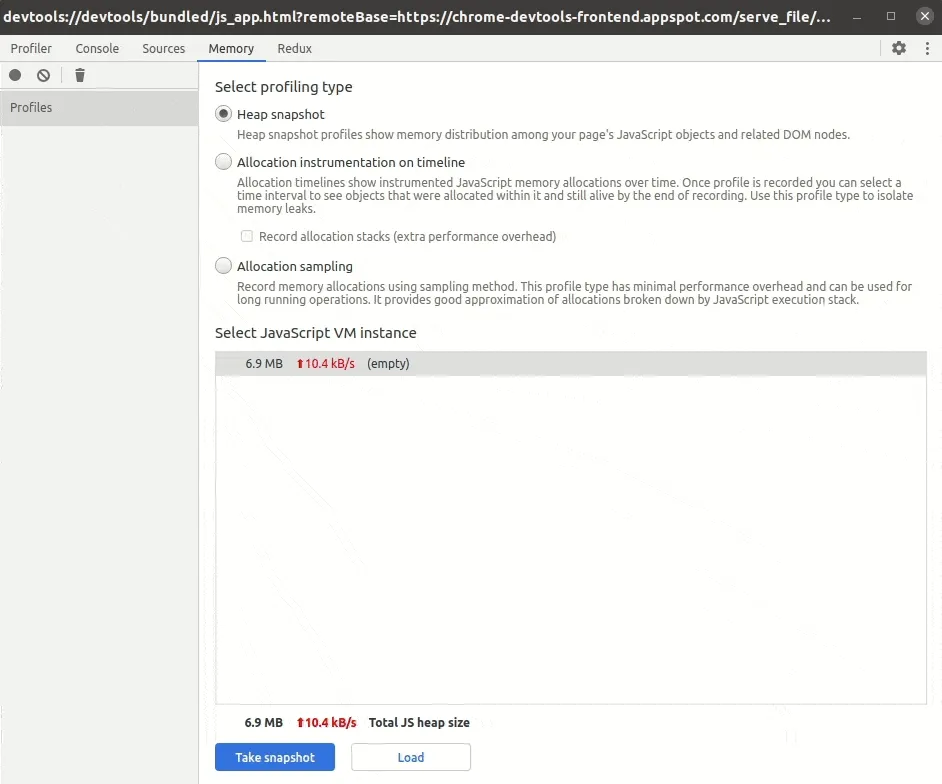The image size is (942, 784).
Task: Delete profiles using the trash icon
Action: click(x=79, y=75)
